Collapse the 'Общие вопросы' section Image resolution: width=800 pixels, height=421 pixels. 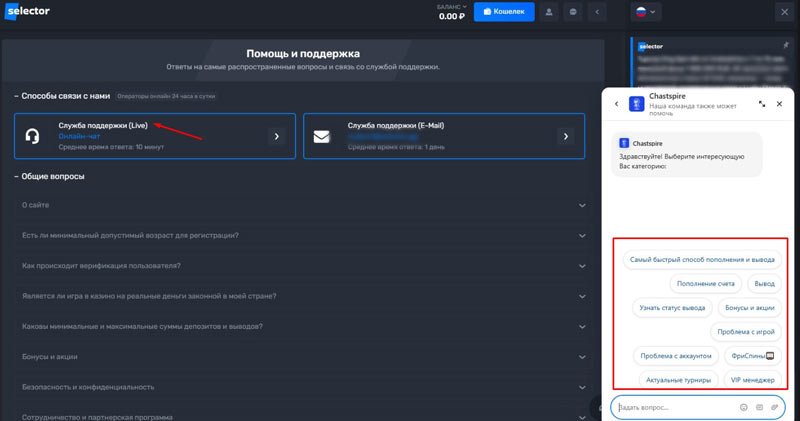17,177
